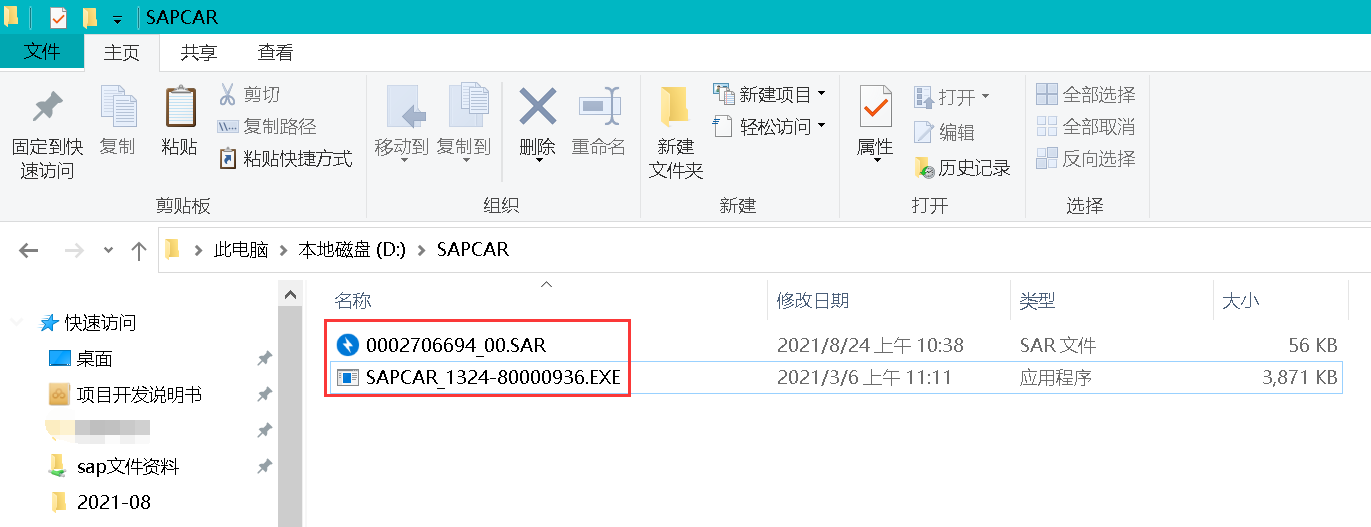Image resolution: width=1371 pixels, height=527 pixels.
Task: Click the SAR 文件 type cell
Action: (x=1058, y=345)
